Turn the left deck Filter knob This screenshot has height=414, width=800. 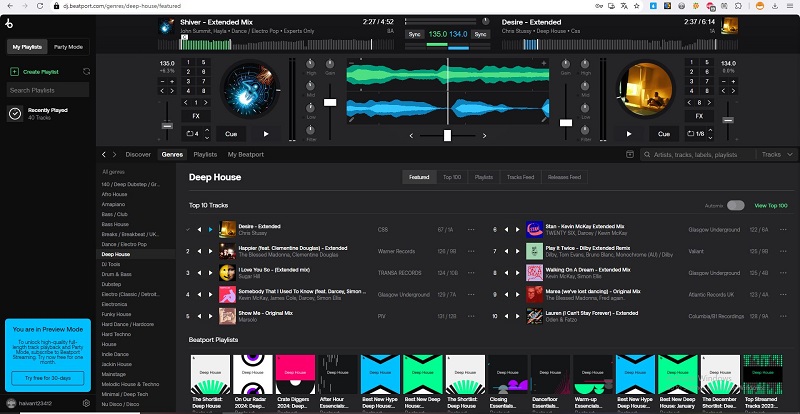pyautogui.click(x=310, y=130)
